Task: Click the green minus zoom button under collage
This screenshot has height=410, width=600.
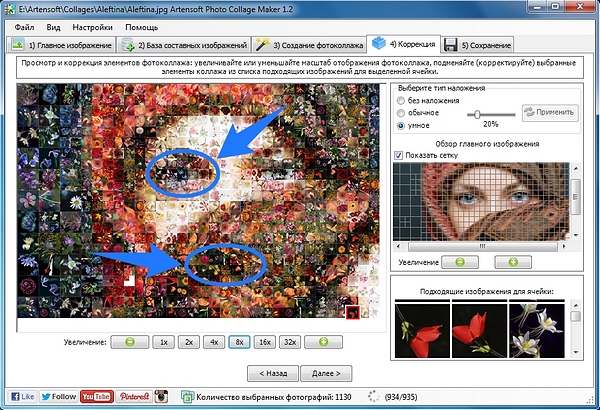Action: click(x=130, y=342)
